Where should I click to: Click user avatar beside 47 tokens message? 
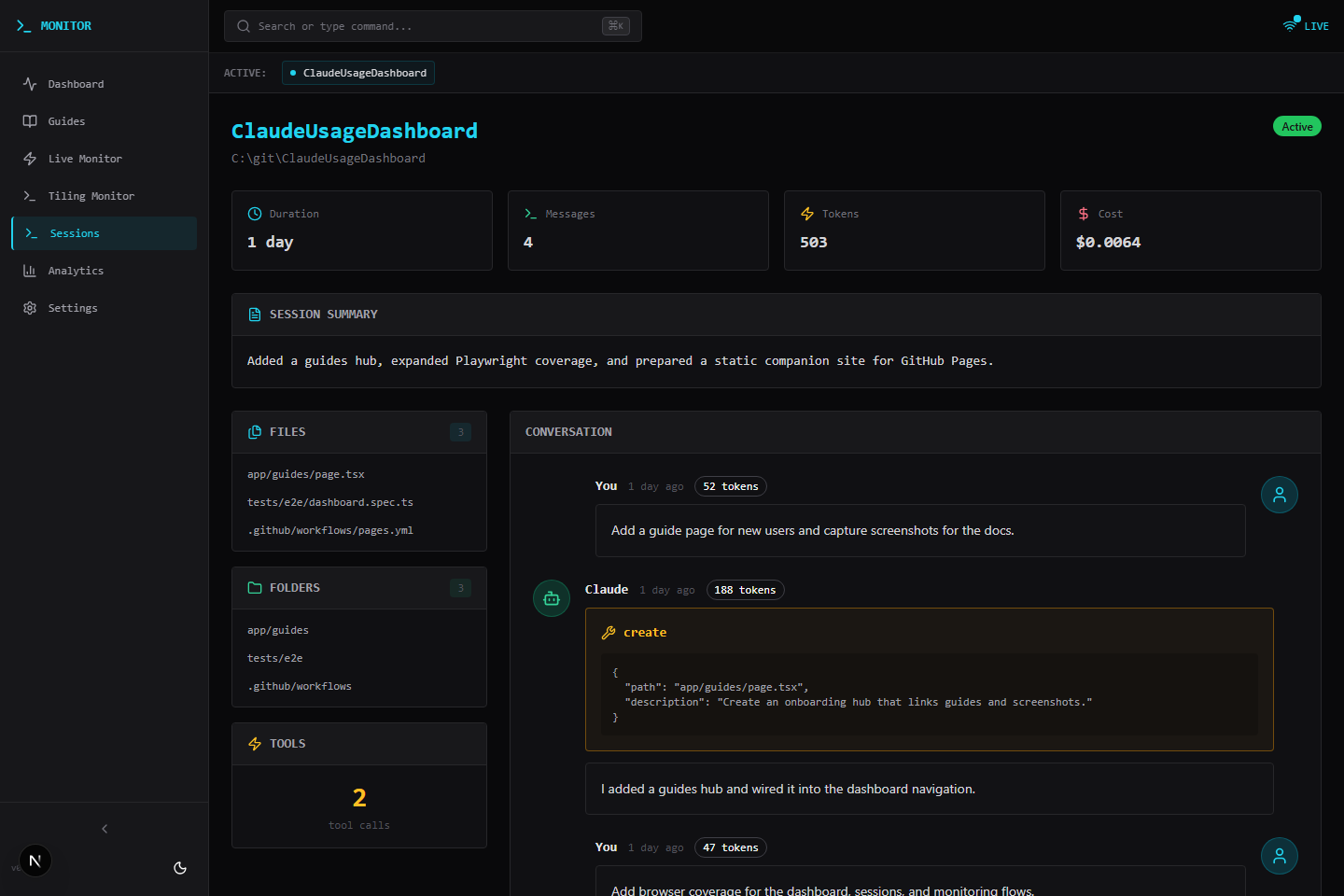1280,856
